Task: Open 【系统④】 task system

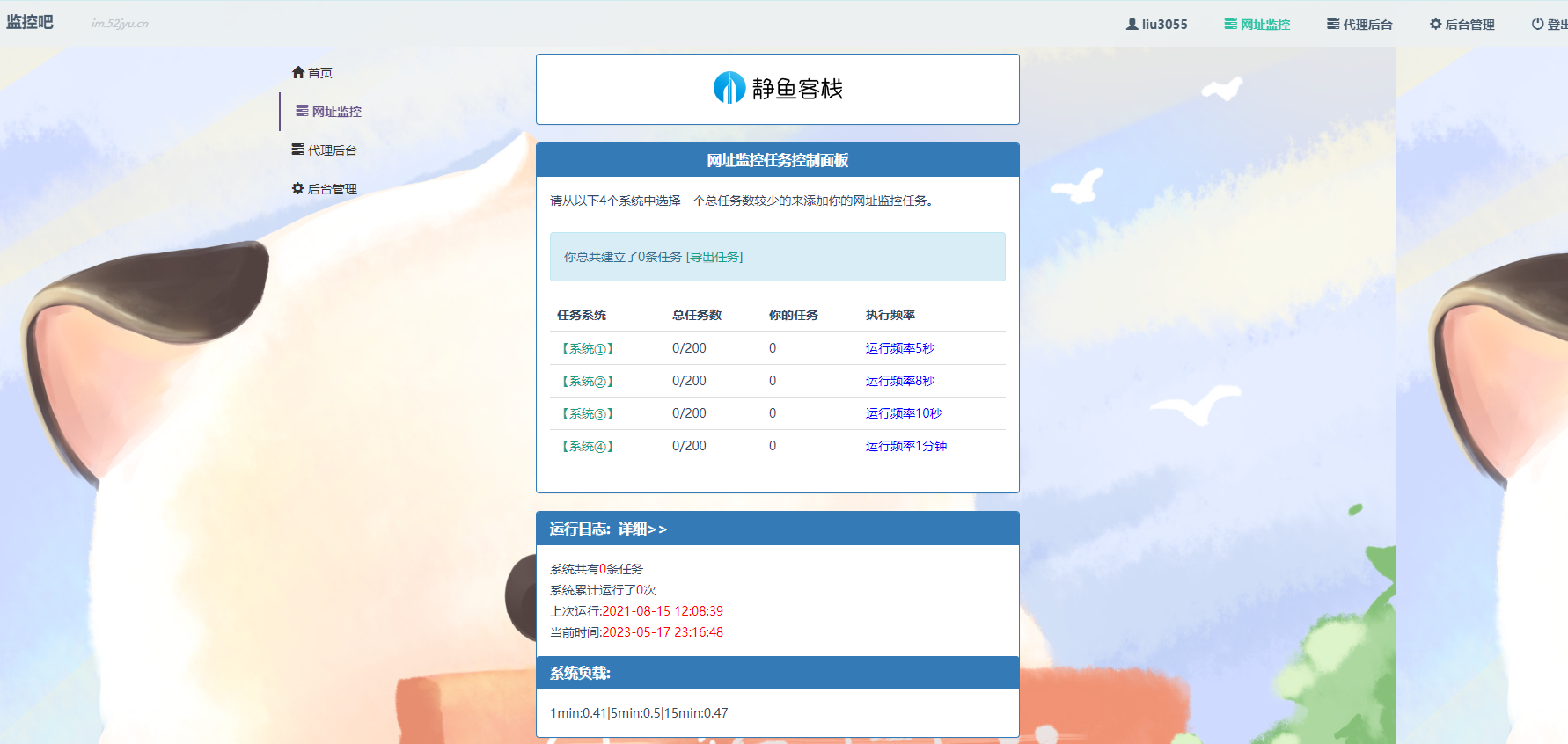Action: pyautogui.click(x=588, y=446)
